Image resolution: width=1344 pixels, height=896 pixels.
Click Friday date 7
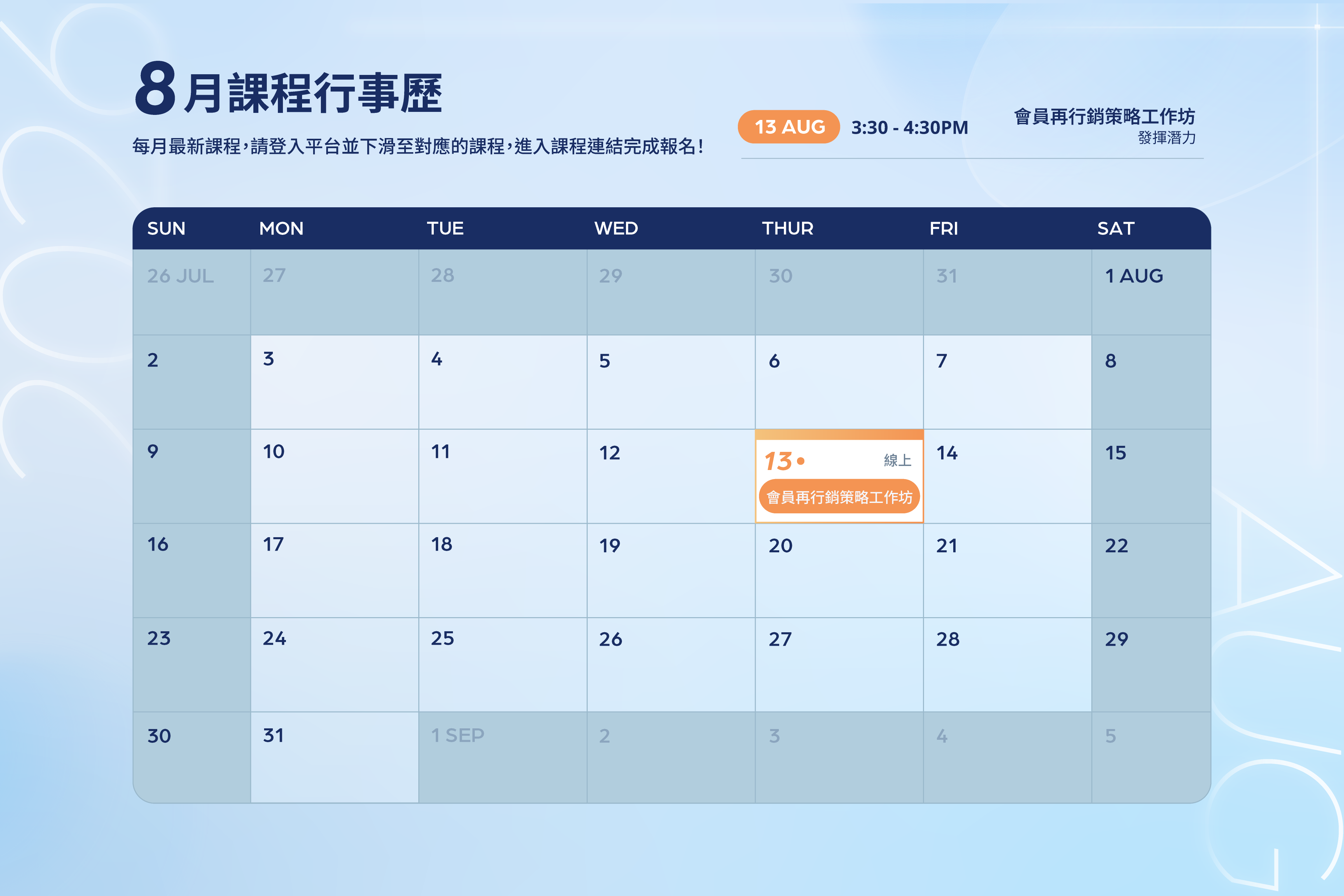(942, 360)
